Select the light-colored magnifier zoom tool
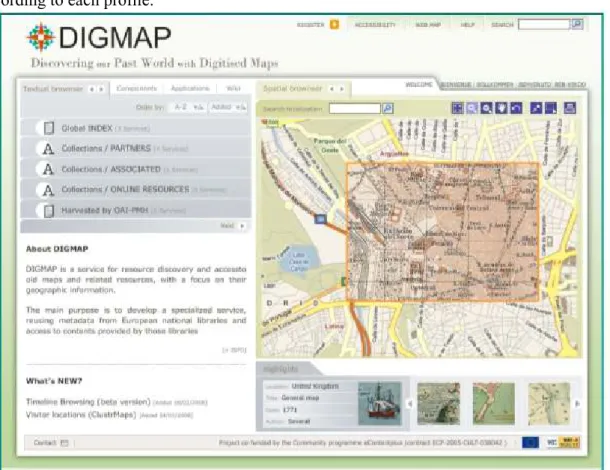Screen dimensions: 610x470 tap(472, 108)
